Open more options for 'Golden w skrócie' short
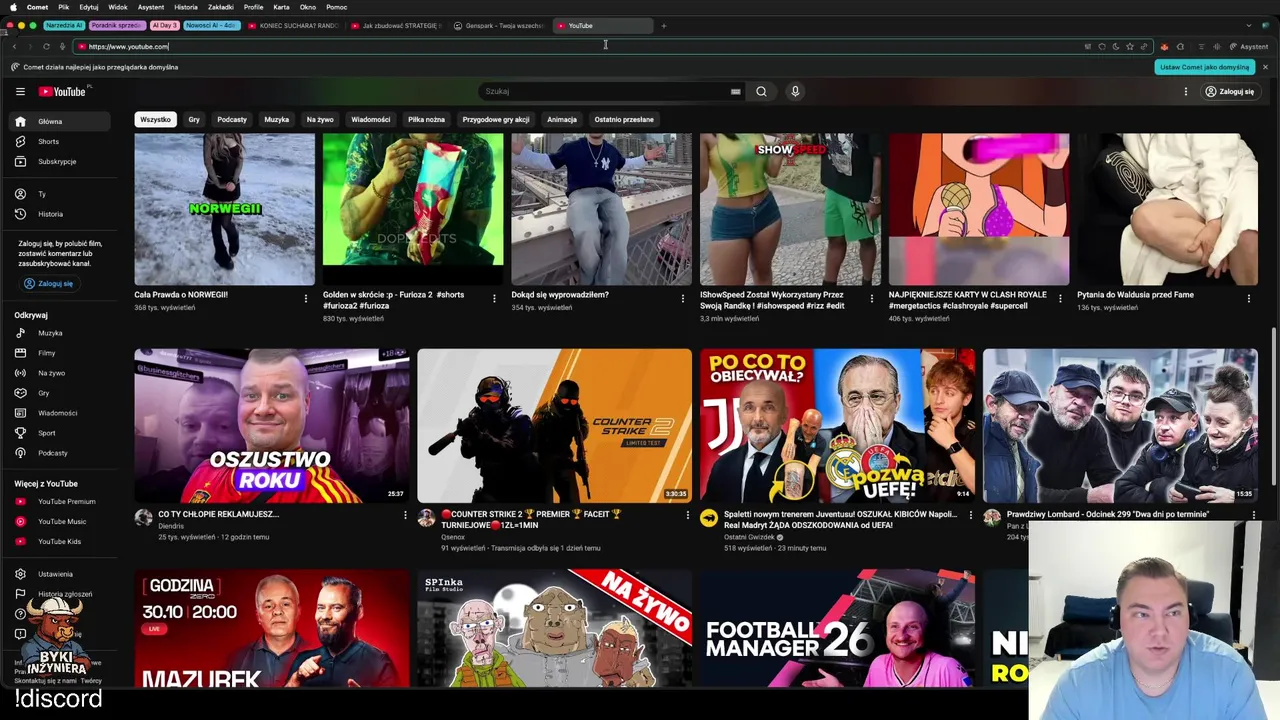1280x720 pixels. pyautogui.click(x=494, y=298)
